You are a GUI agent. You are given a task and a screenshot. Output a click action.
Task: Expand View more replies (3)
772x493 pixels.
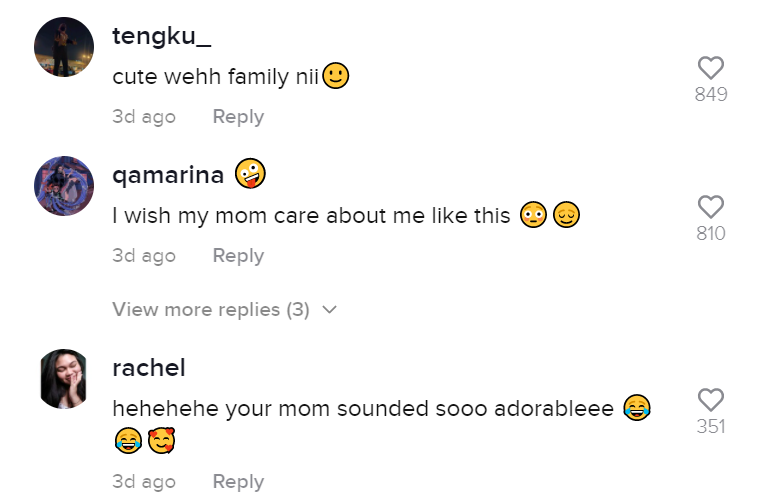(211, 310)
